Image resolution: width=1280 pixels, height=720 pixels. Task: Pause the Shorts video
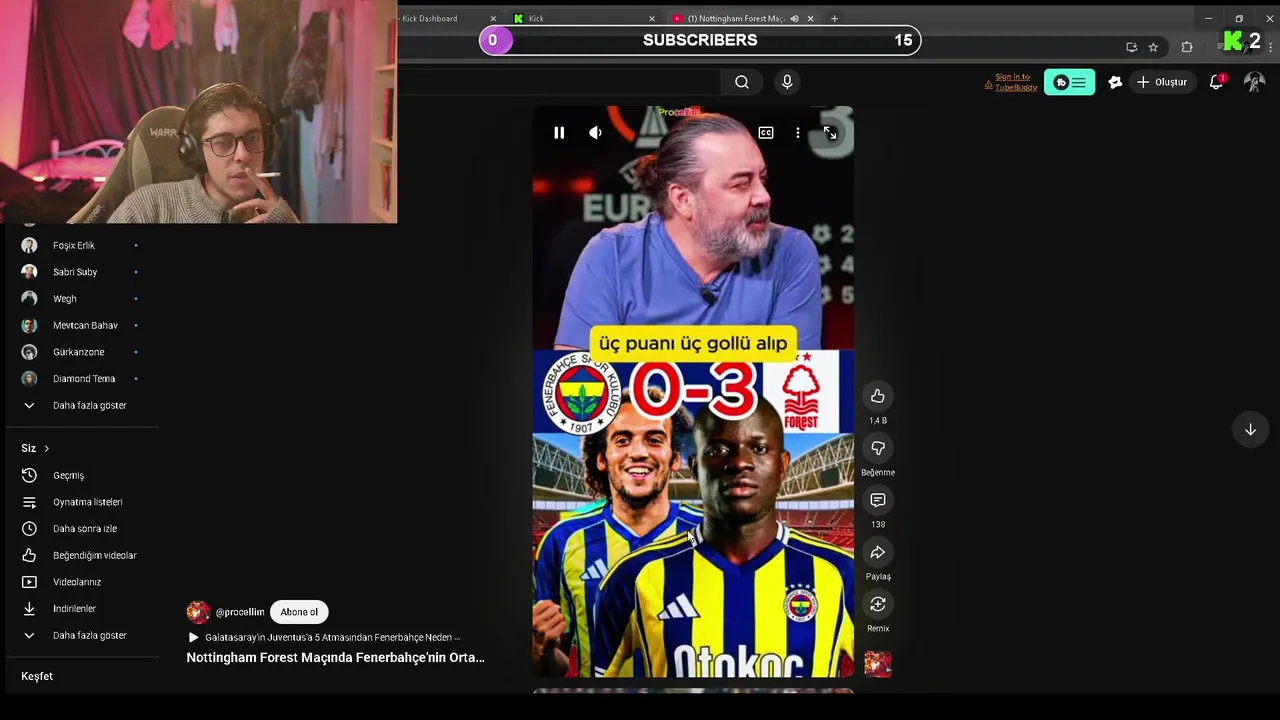click(559, 132)
